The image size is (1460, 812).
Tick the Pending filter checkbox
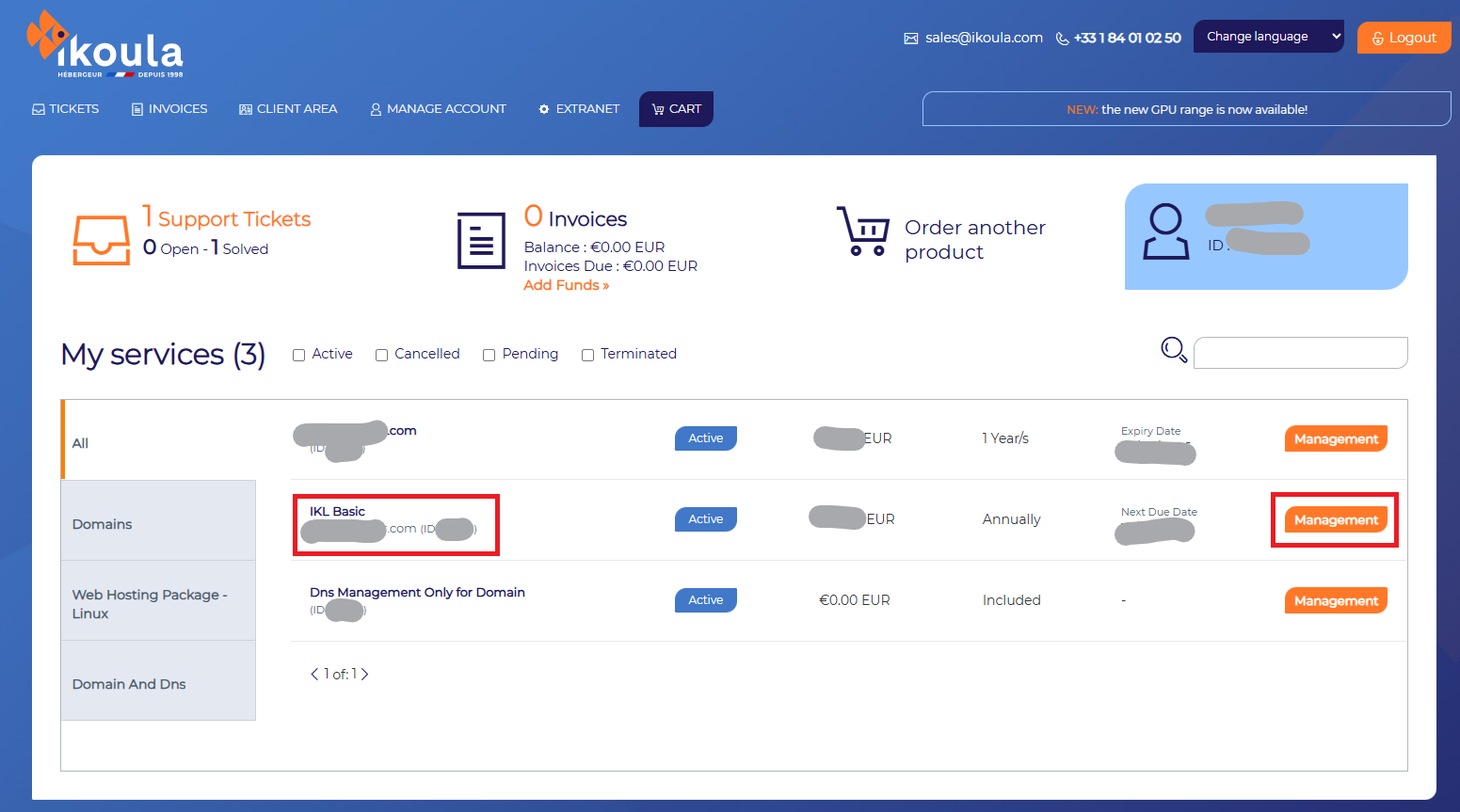(x=489, y=355)
